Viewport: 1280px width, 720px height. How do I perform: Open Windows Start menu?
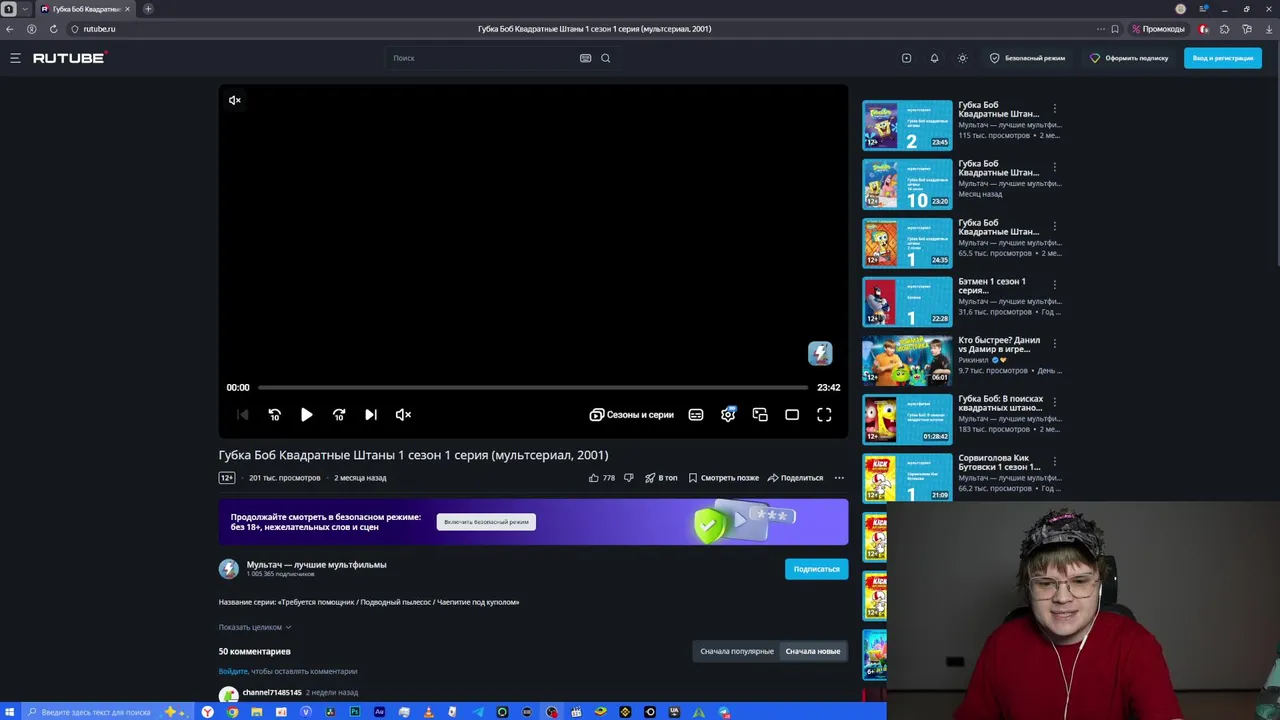(8, 712)
